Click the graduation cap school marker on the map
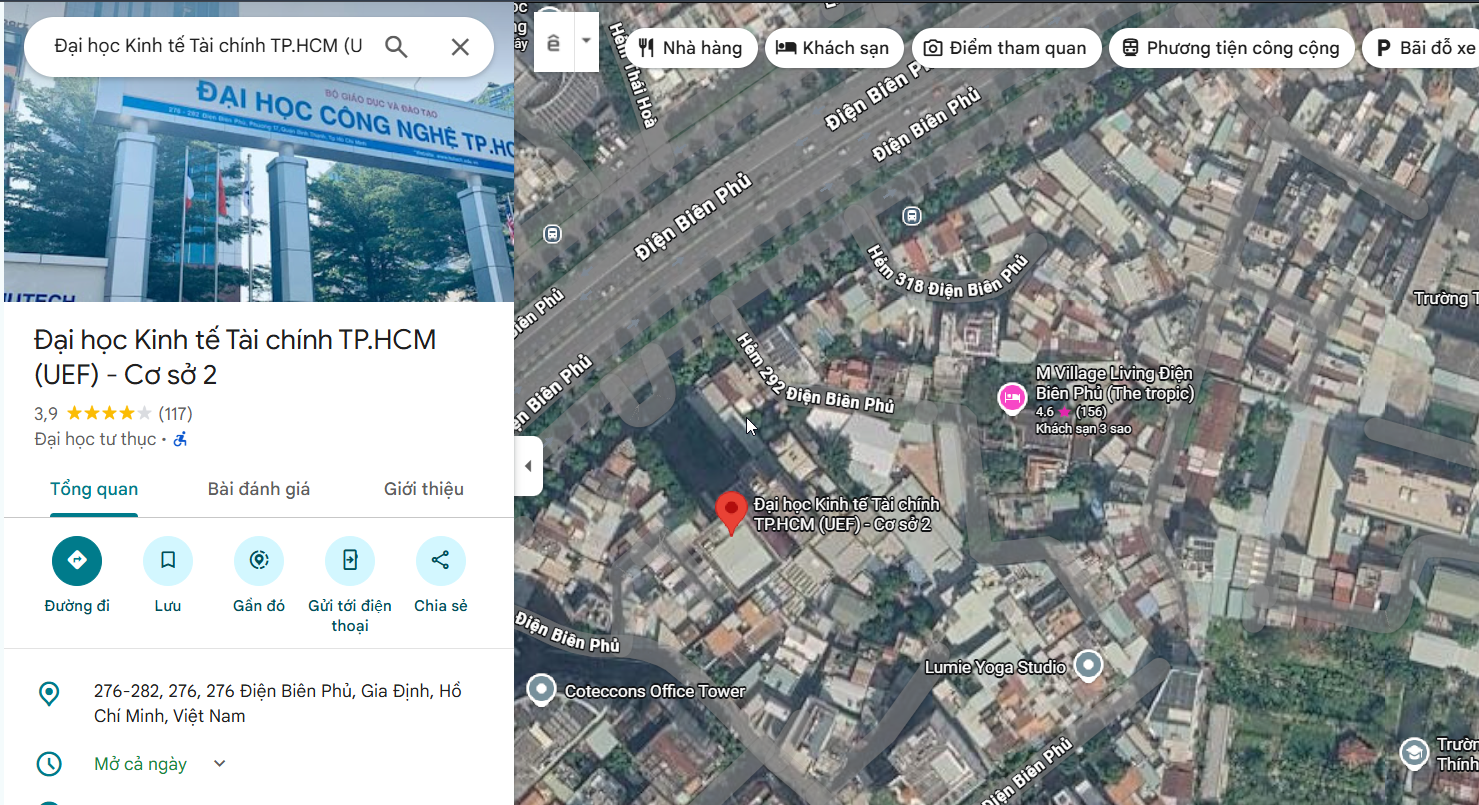The width and height of the screenshot is (1479, 805). tap(1414, 753)
